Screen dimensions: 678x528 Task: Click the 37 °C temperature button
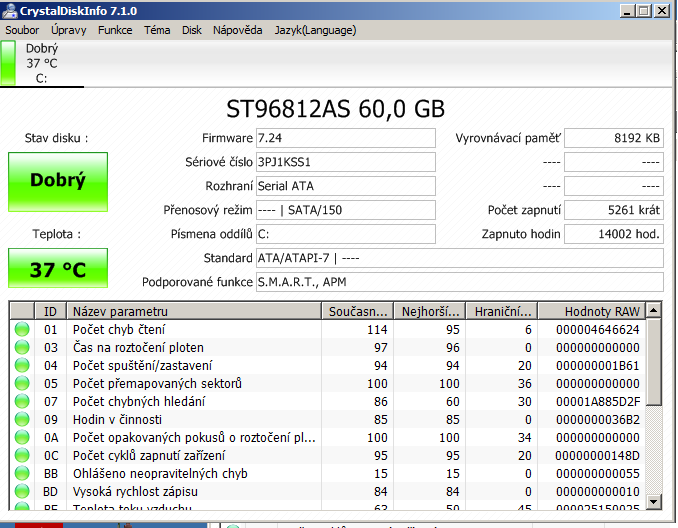(x=57, y=269)
